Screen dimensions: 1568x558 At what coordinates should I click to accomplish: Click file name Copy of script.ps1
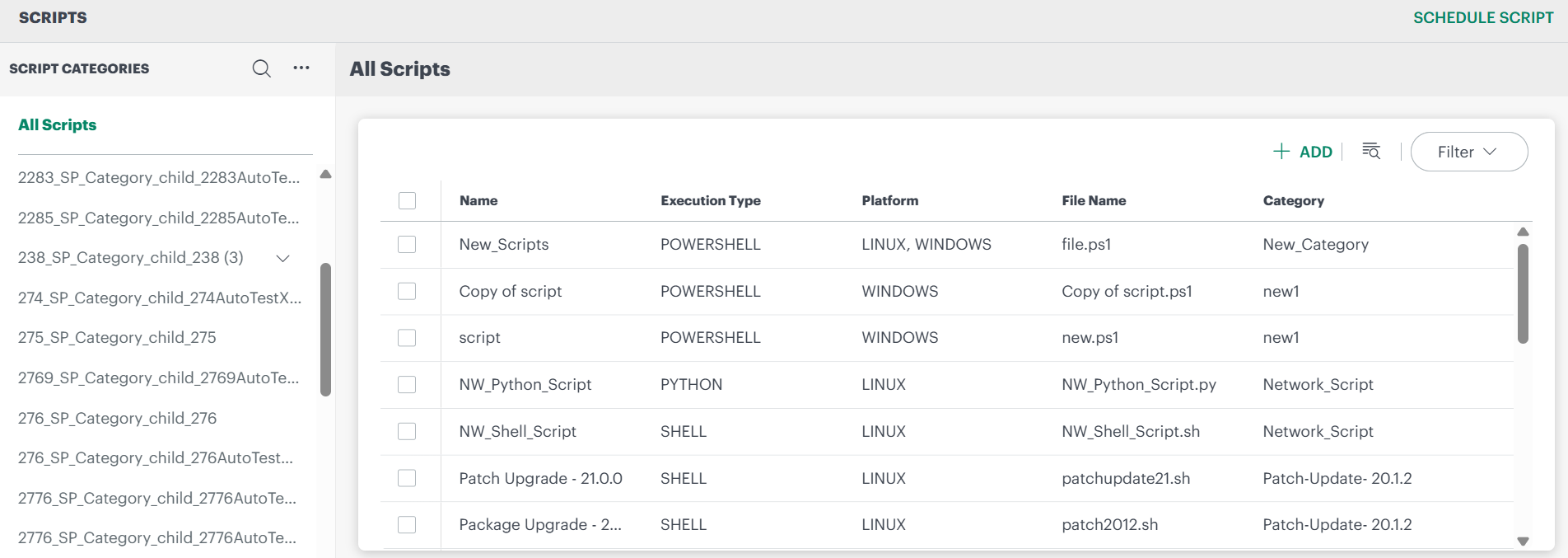(x=1127, y=291)
